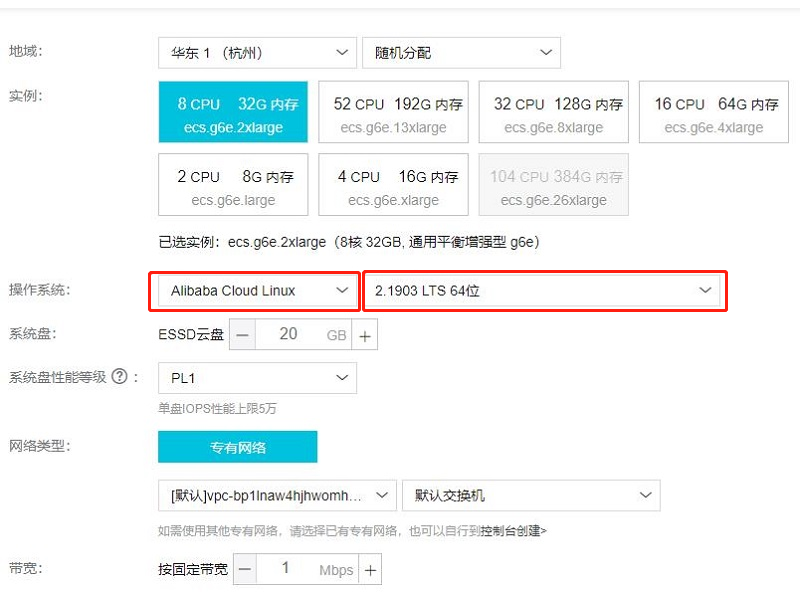Click the 单盘IOPS性能上限5万 hint text
800x593 pixels.
coord(217,408)
